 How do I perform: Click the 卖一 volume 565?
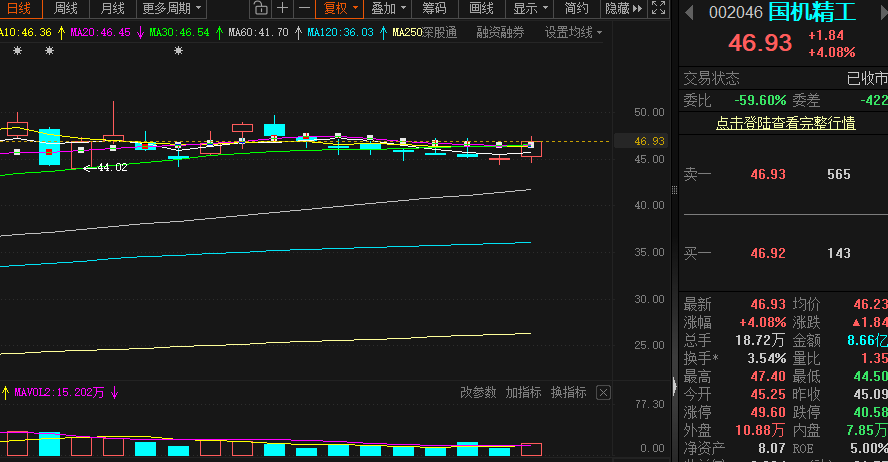(839, 174)
